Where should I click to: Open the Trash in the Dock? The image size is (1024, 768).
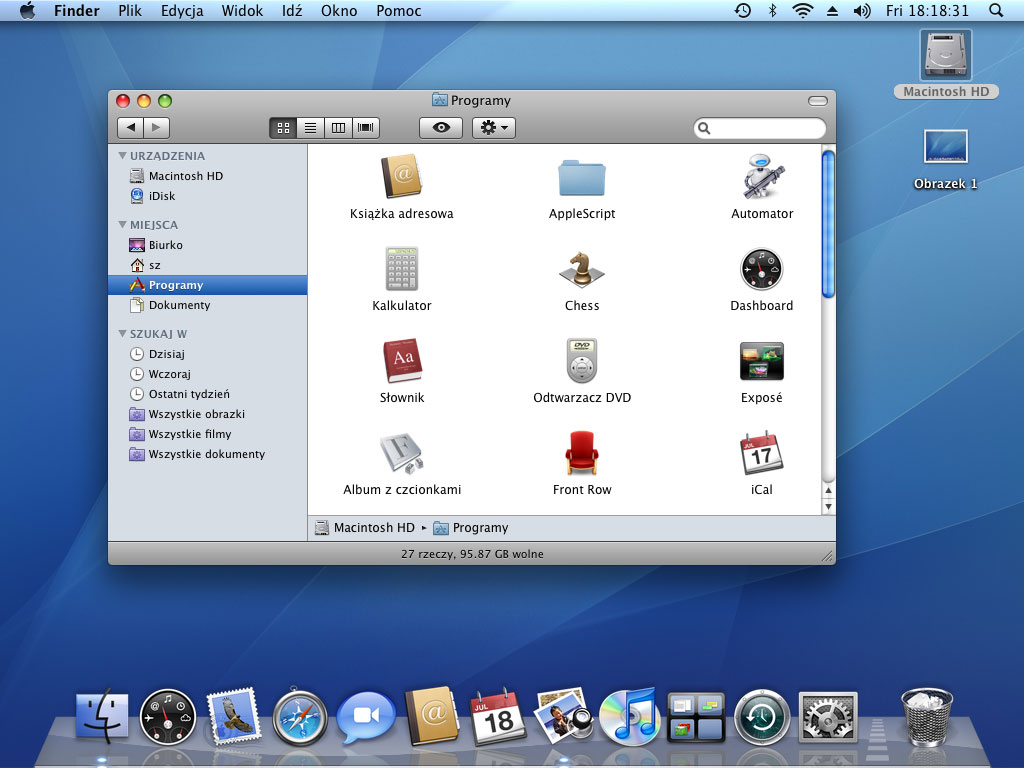point(927,716)
